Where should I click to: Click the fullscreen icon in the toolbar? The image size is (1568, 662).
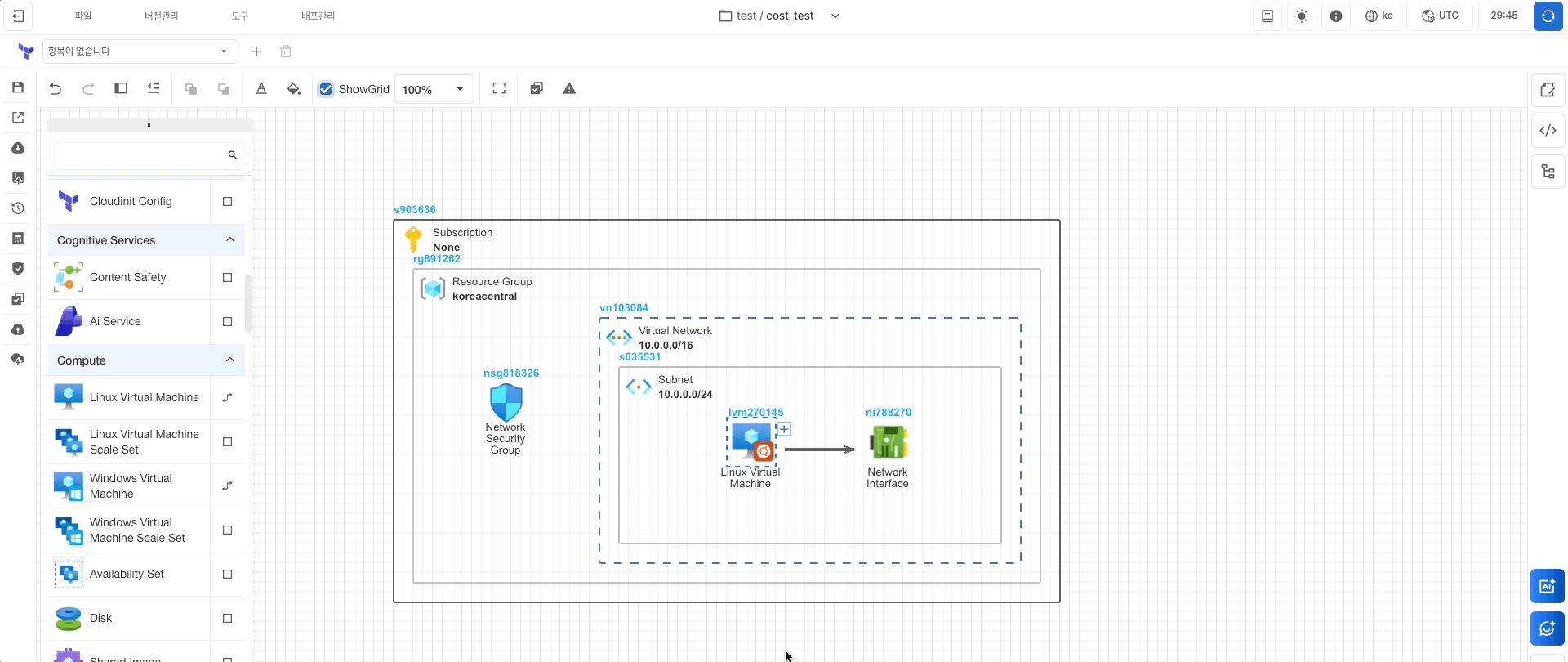click(x=499, y=89)
